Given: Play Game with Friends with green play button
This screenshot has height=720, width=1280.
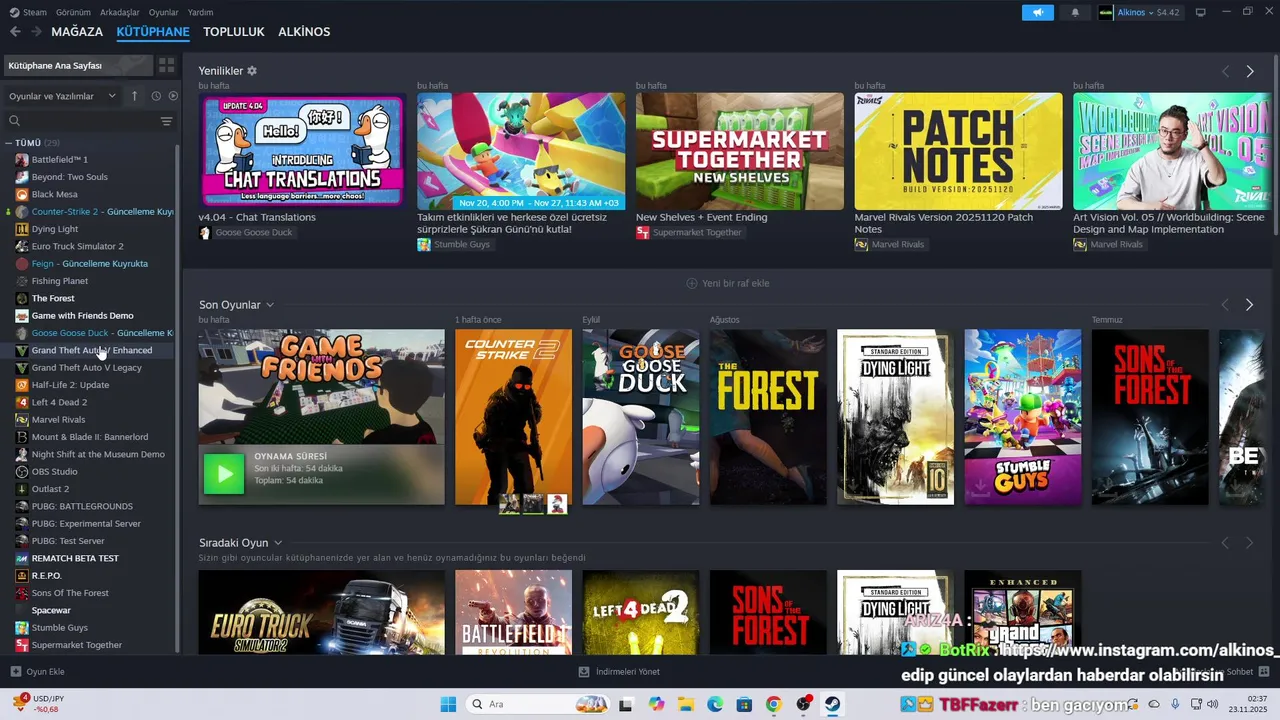Looking at the screenshot, I should click(224, 474).
